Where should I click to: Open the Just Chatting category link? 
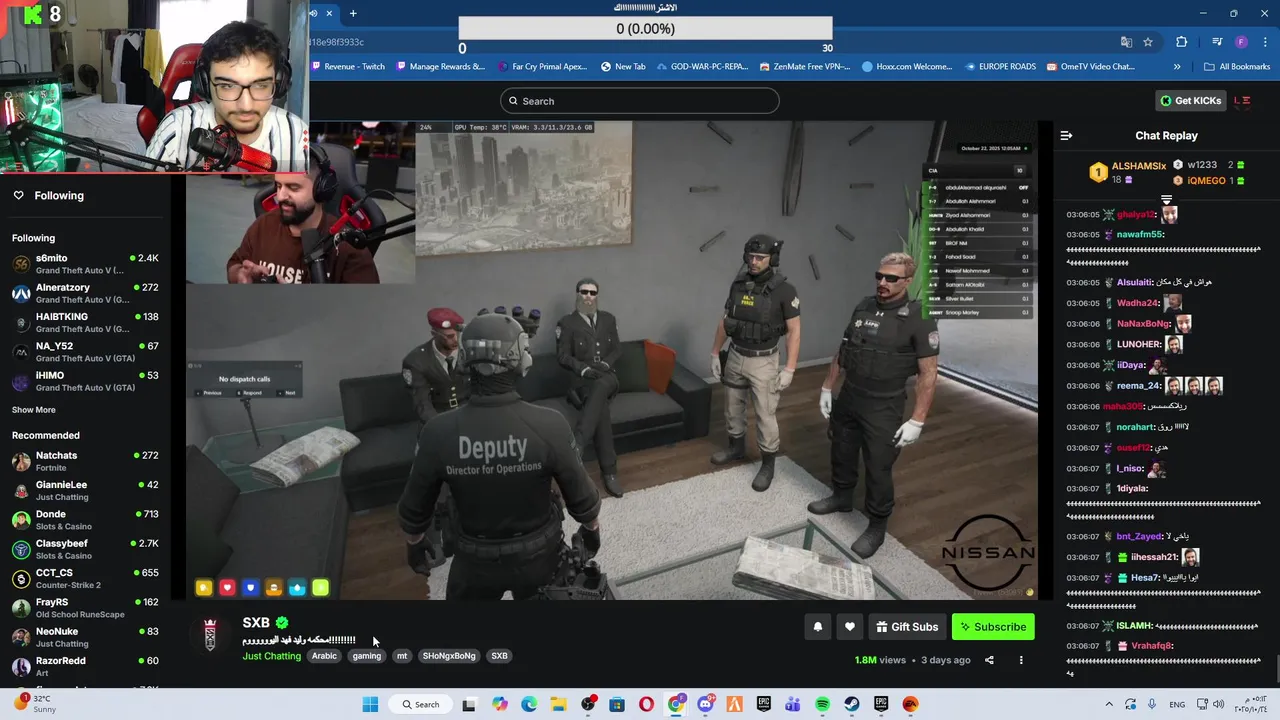coord(271,656)
